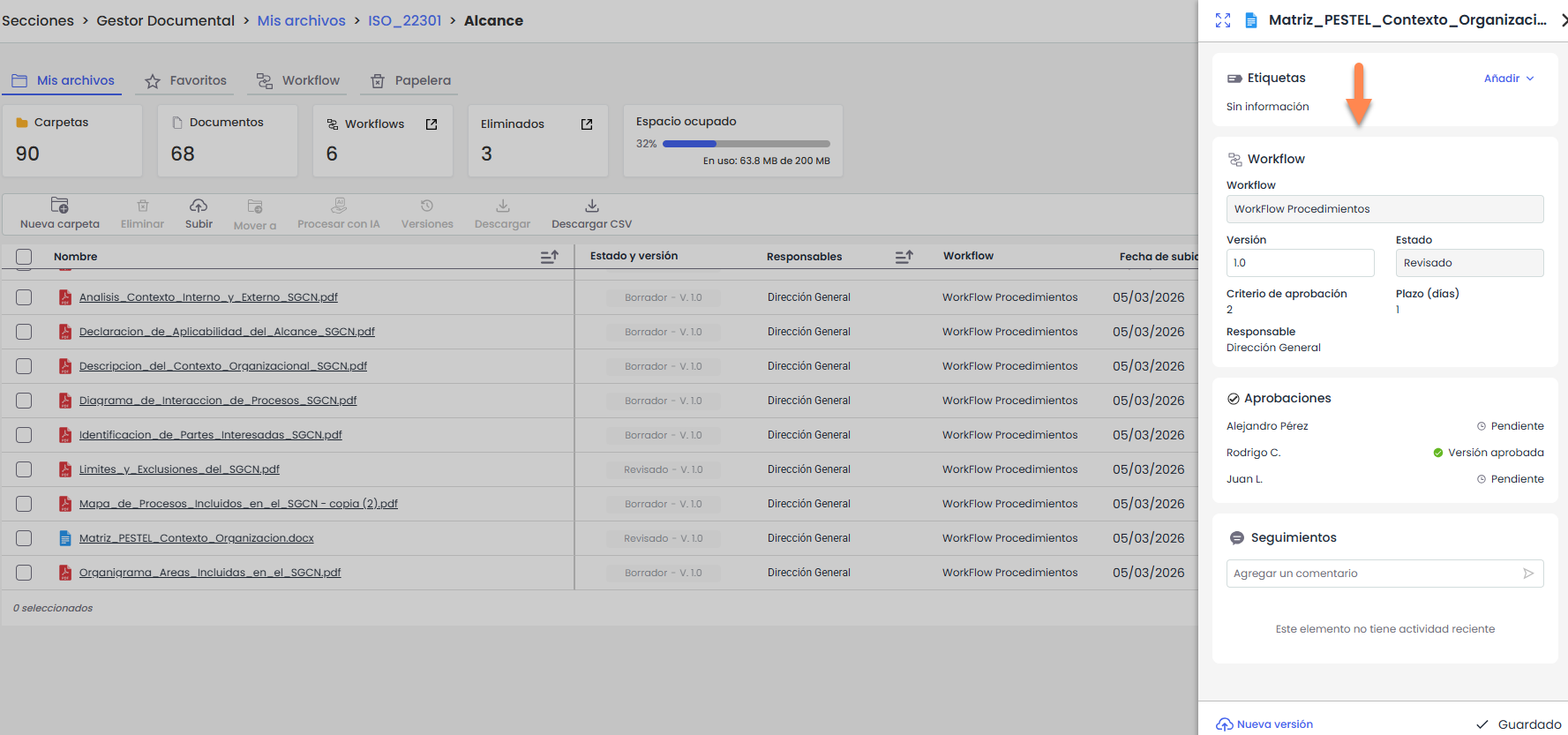Switch to the Favoritos tab
The image size is (1568, 735).
pos(186,80)
